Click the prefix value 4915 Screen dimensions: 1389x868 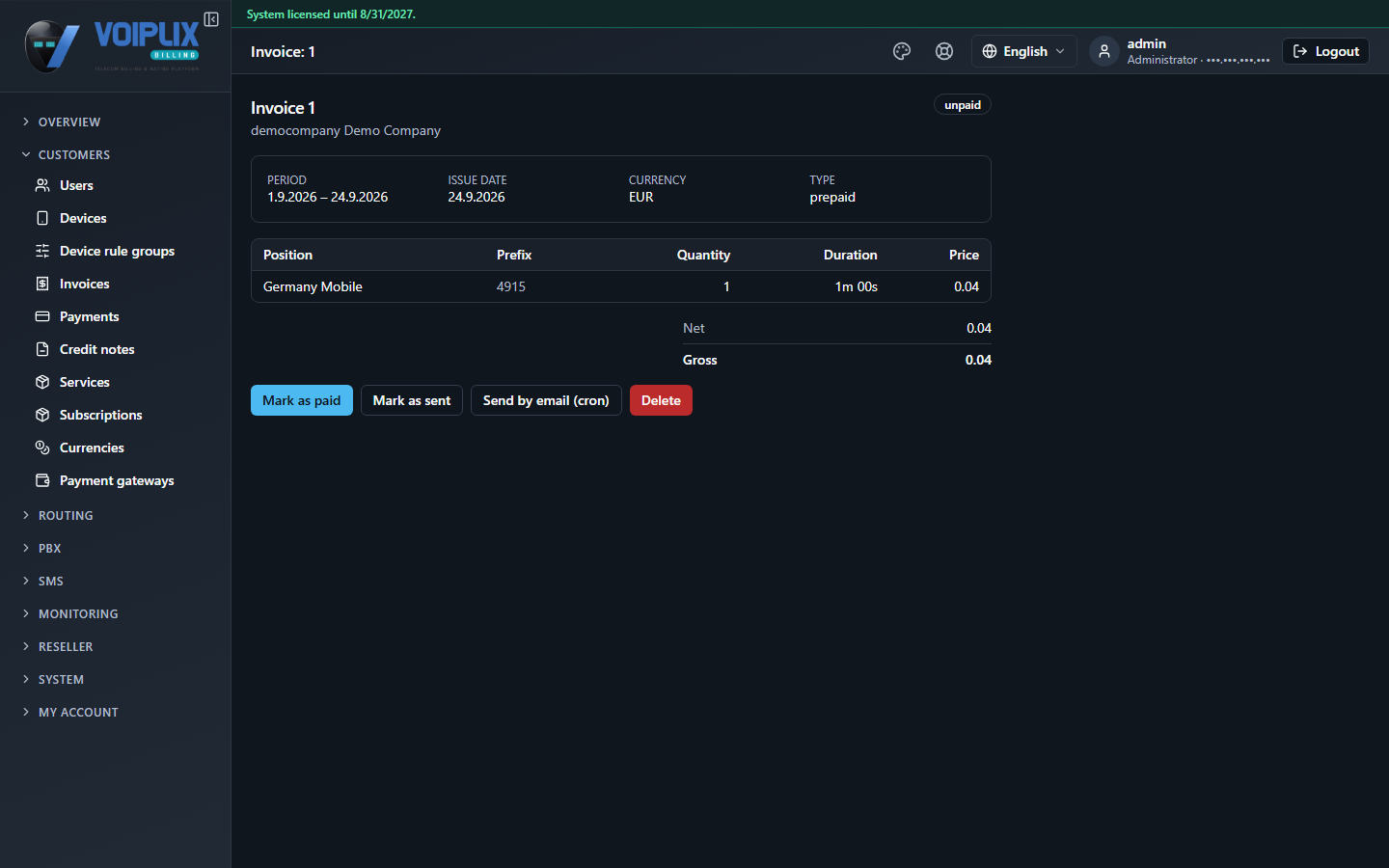[x=511, y=286]
